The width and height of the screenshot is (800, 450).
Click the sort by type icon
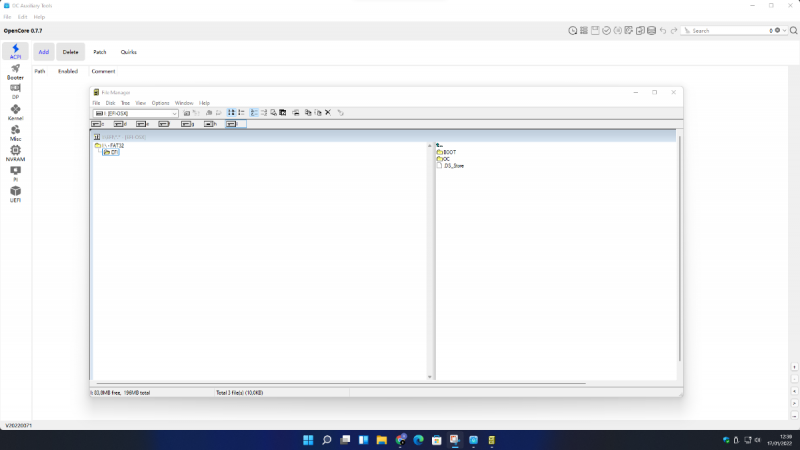[x=264, y=113]
